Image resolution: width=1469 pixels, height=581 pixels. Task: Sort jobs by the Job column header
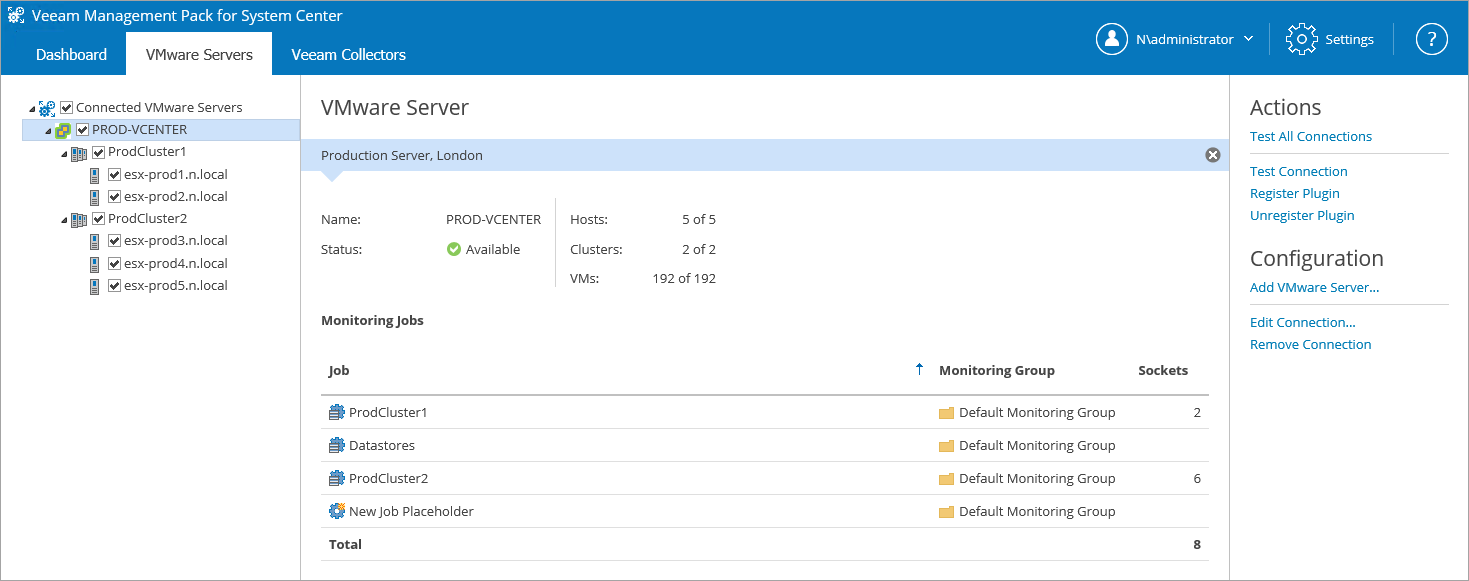339,370
